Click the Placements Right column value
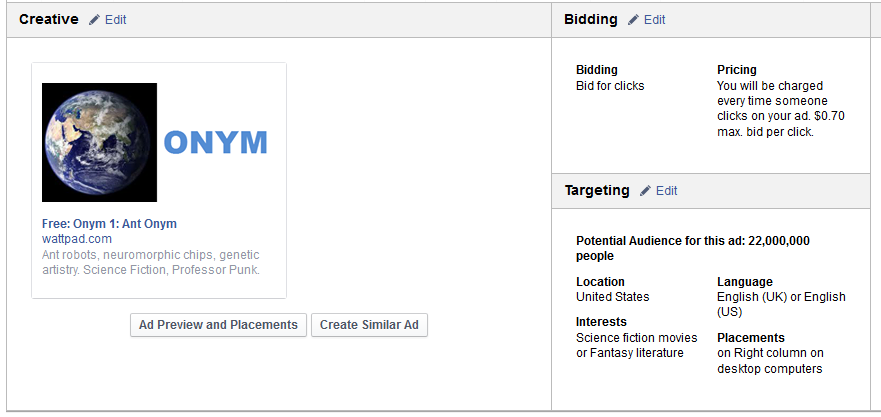This screenshot has width=881, height=417. point(769,361)
